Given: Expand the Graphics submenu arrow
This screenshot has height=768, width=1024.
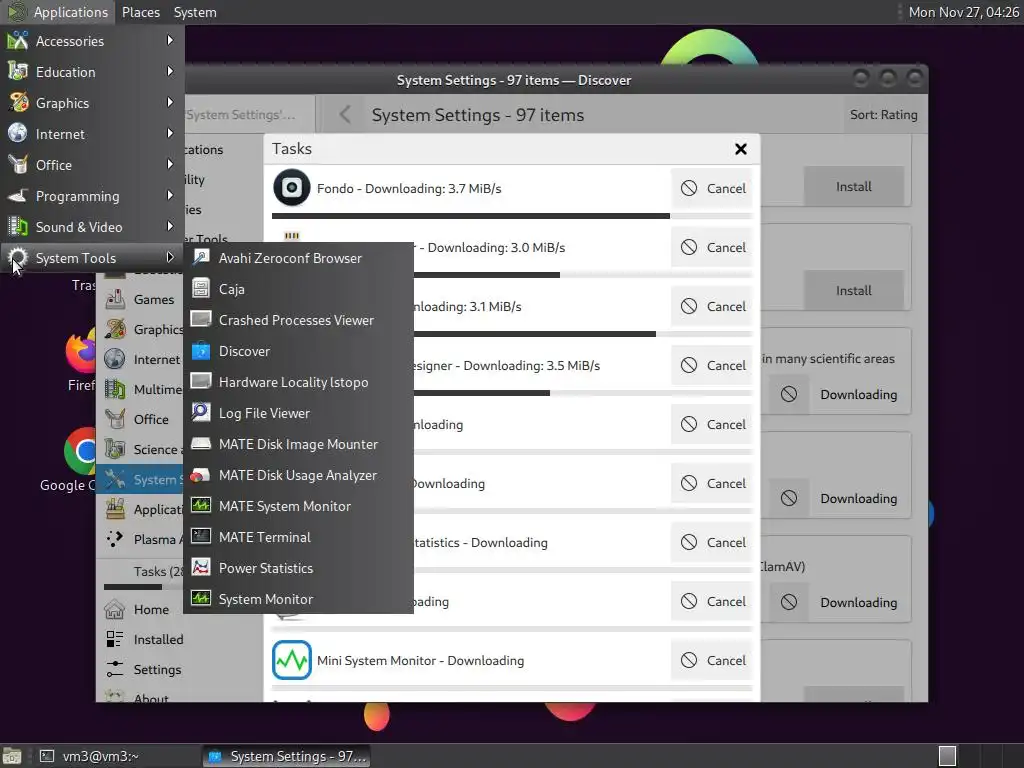Looking at the screenshot, I should [x=170, y=103].
